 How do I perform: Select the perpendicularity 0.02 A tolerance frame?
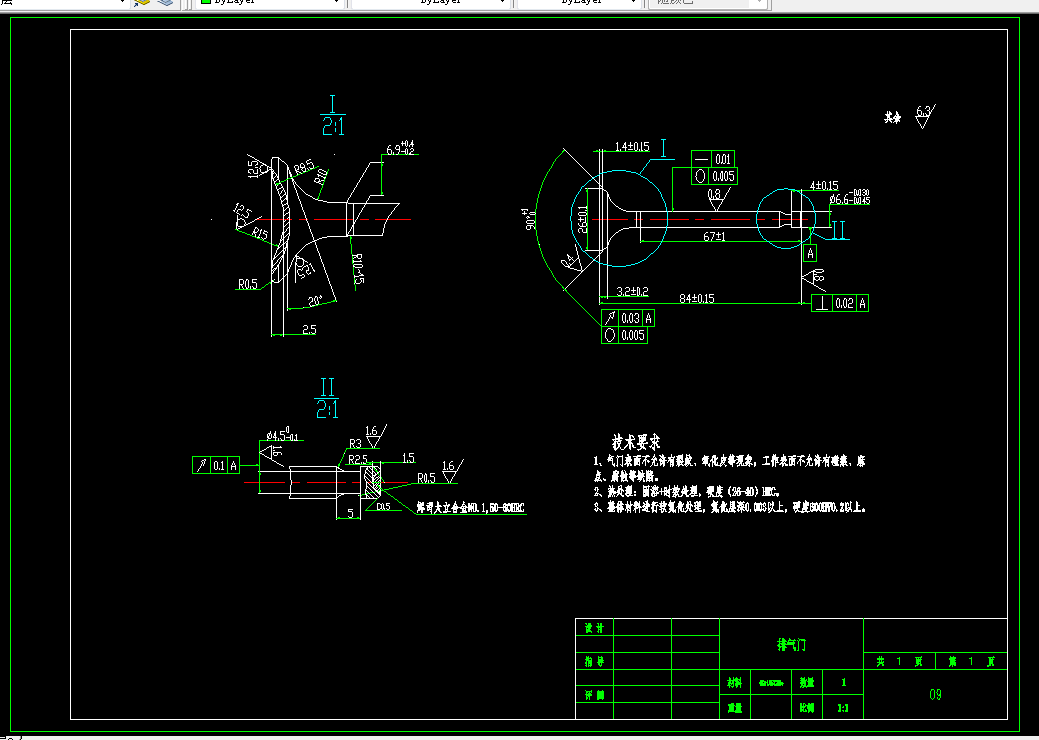pos(840,303)
